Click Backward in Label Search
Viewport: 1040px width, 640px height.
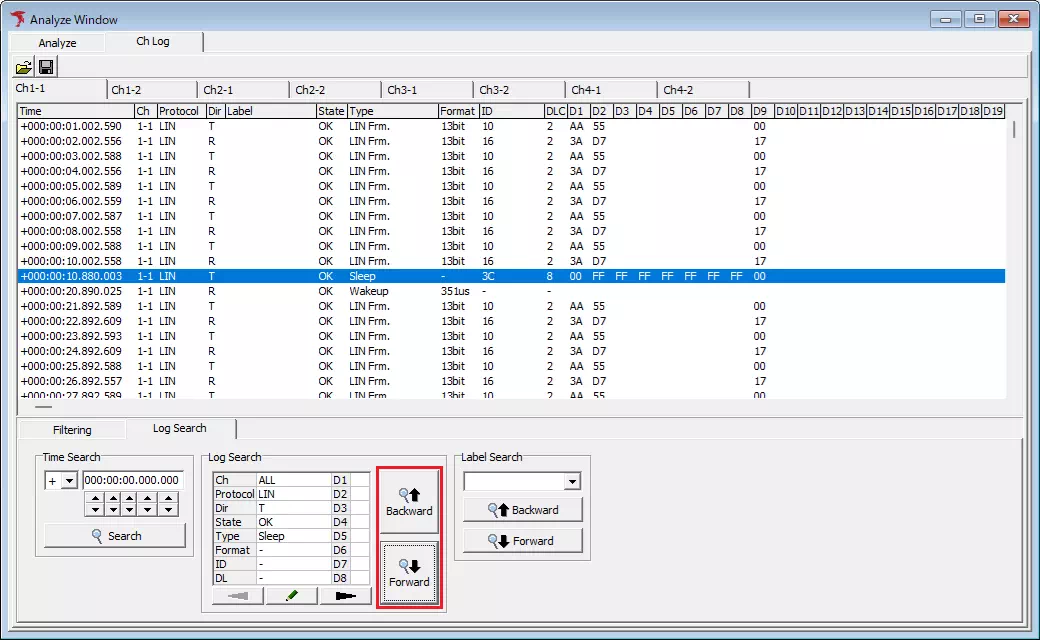point(522,510)
